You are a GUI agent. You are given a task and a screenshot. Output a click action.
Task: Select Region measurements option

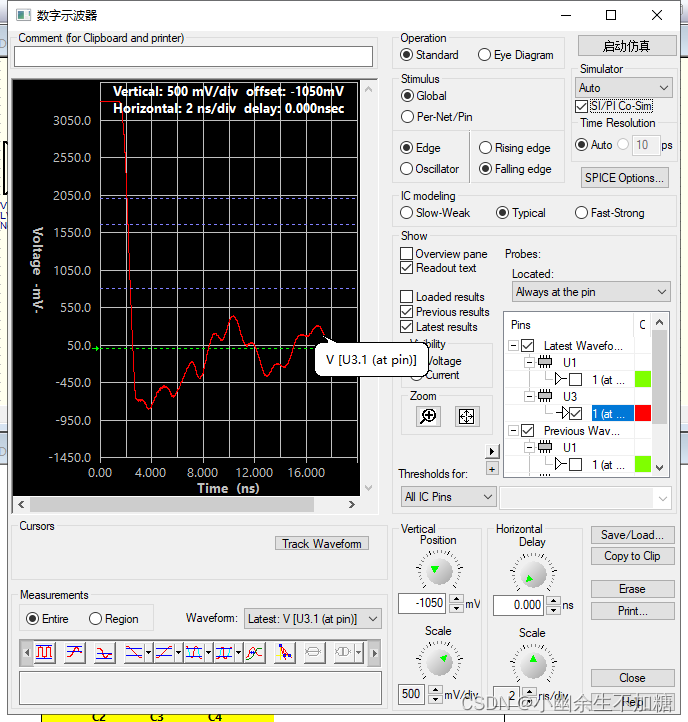pos(114,619)
